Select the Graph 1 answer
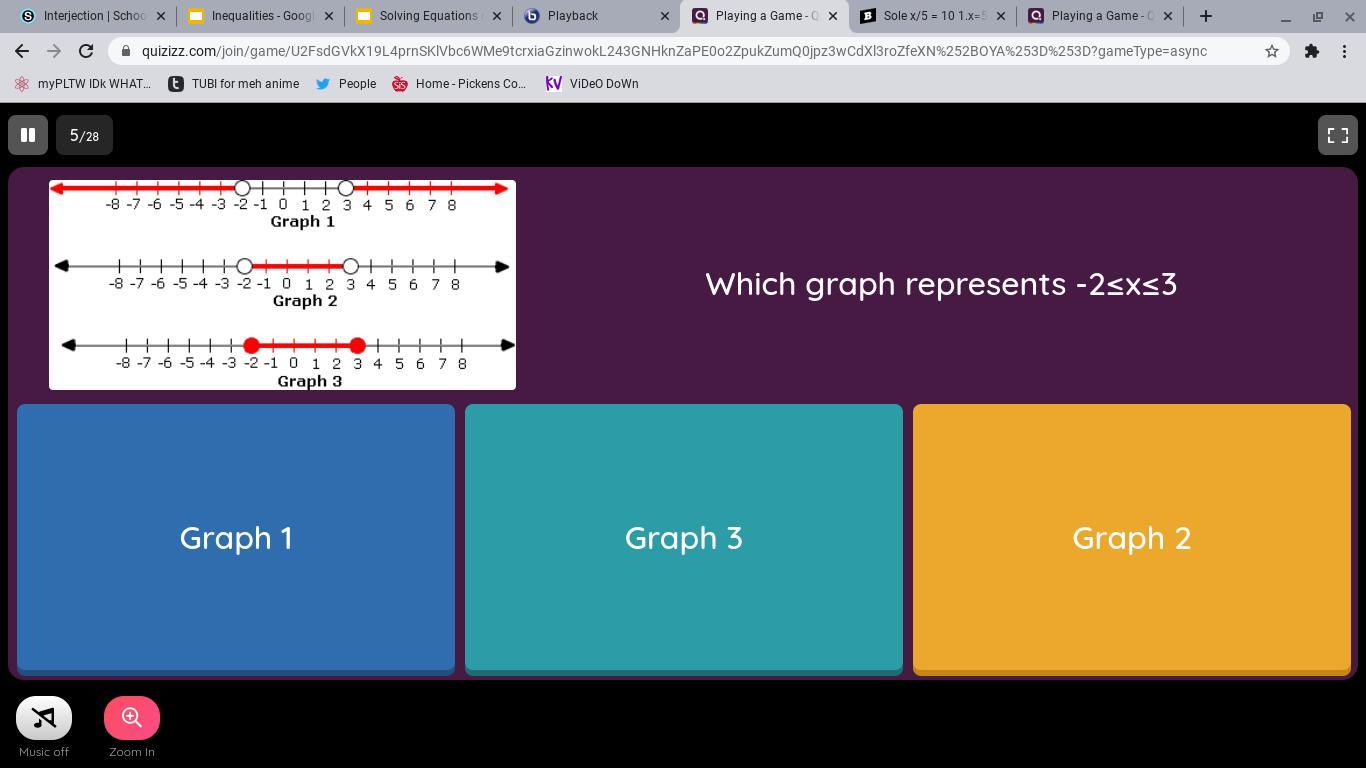Image resolution: width=1366 pixels, height=768 pixels. [x=236, y=538]
